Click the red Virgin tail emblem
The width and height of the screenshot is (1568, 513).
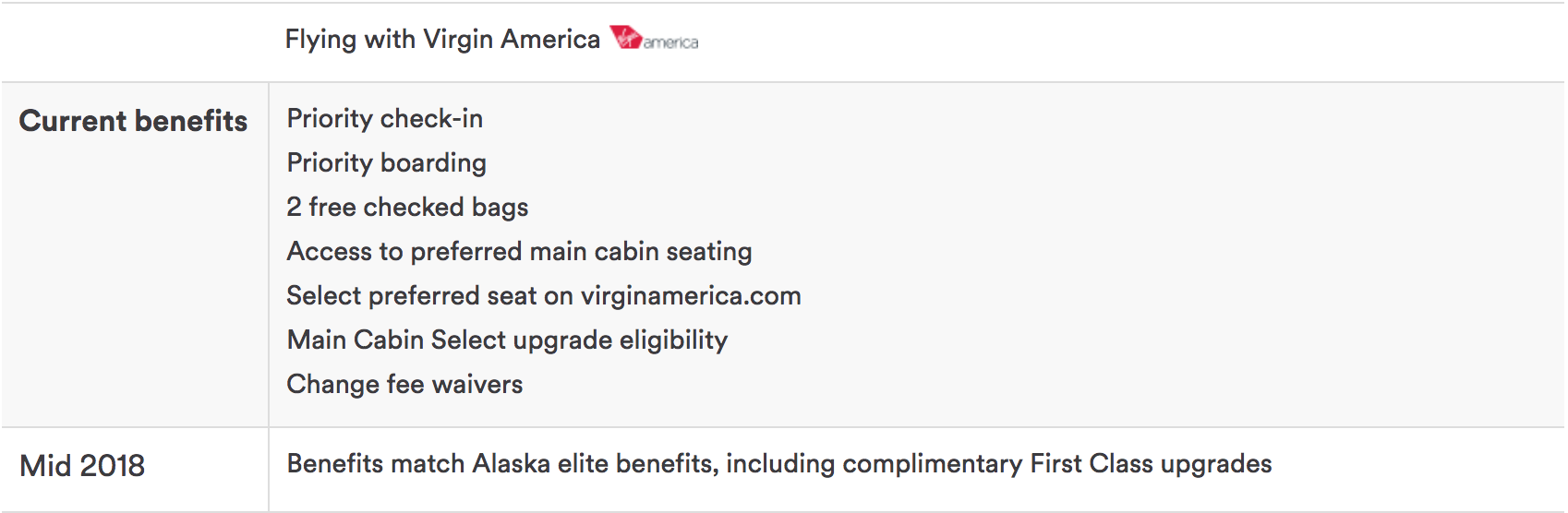point(626,38)
